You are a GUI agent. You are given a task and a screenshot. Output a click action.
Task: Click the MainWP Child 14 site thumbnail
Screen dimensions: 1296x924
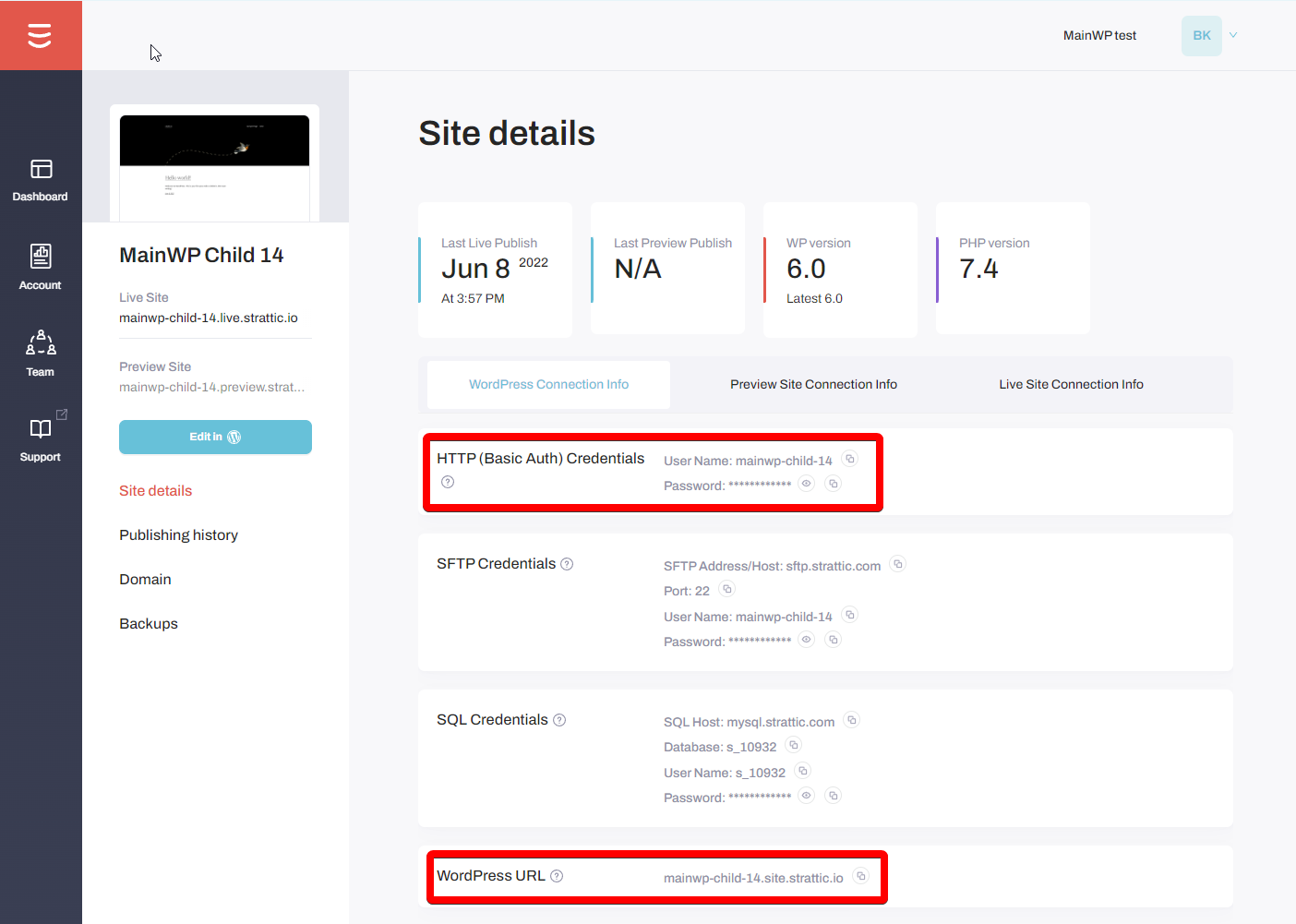pos(215,166)
